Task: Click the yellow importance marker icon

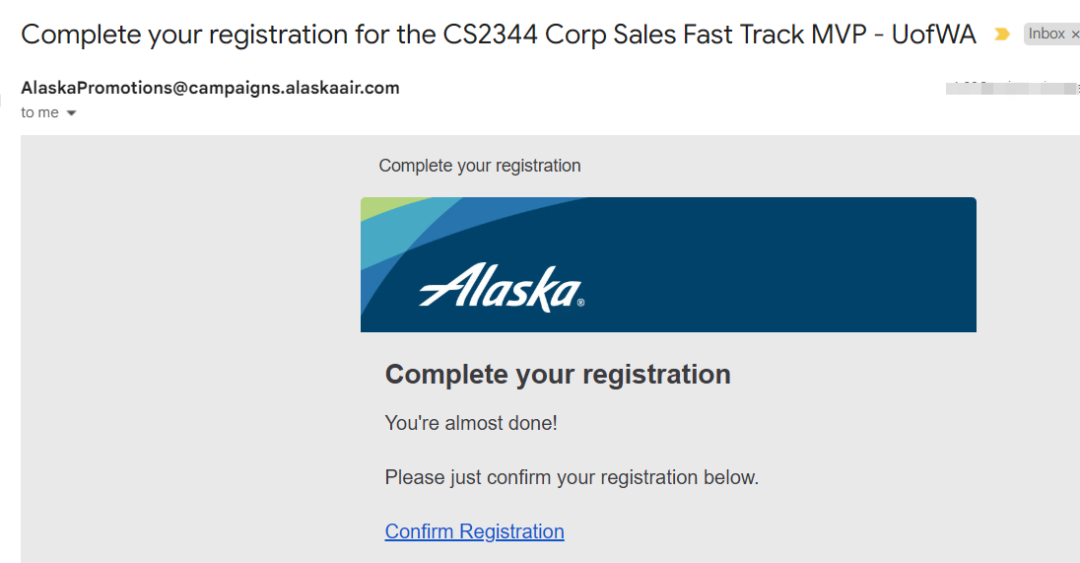Action: click(x=1002, y=34)
